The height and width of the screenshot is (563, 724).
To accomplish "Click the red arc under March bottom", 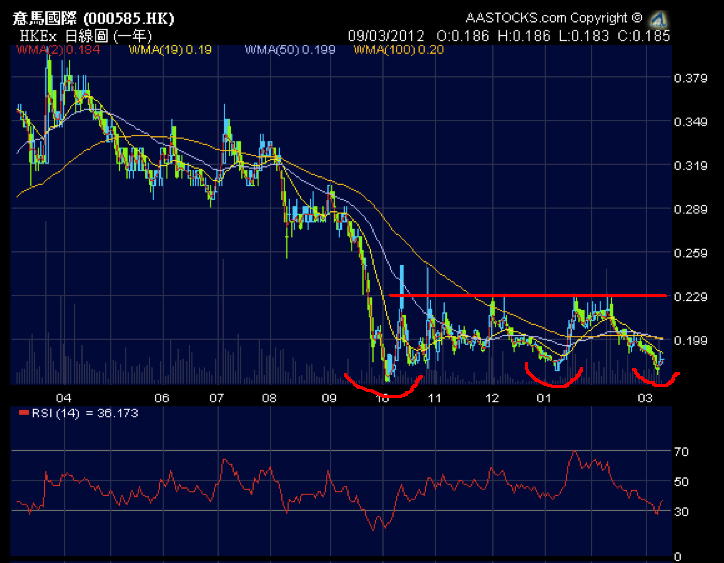I will [x=655, y=380].
